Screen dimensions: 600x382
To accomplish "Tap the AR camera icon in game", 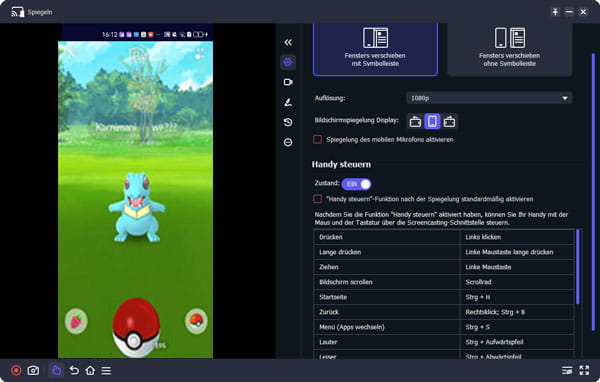I will pyautogui.click(x=199, y=53).
